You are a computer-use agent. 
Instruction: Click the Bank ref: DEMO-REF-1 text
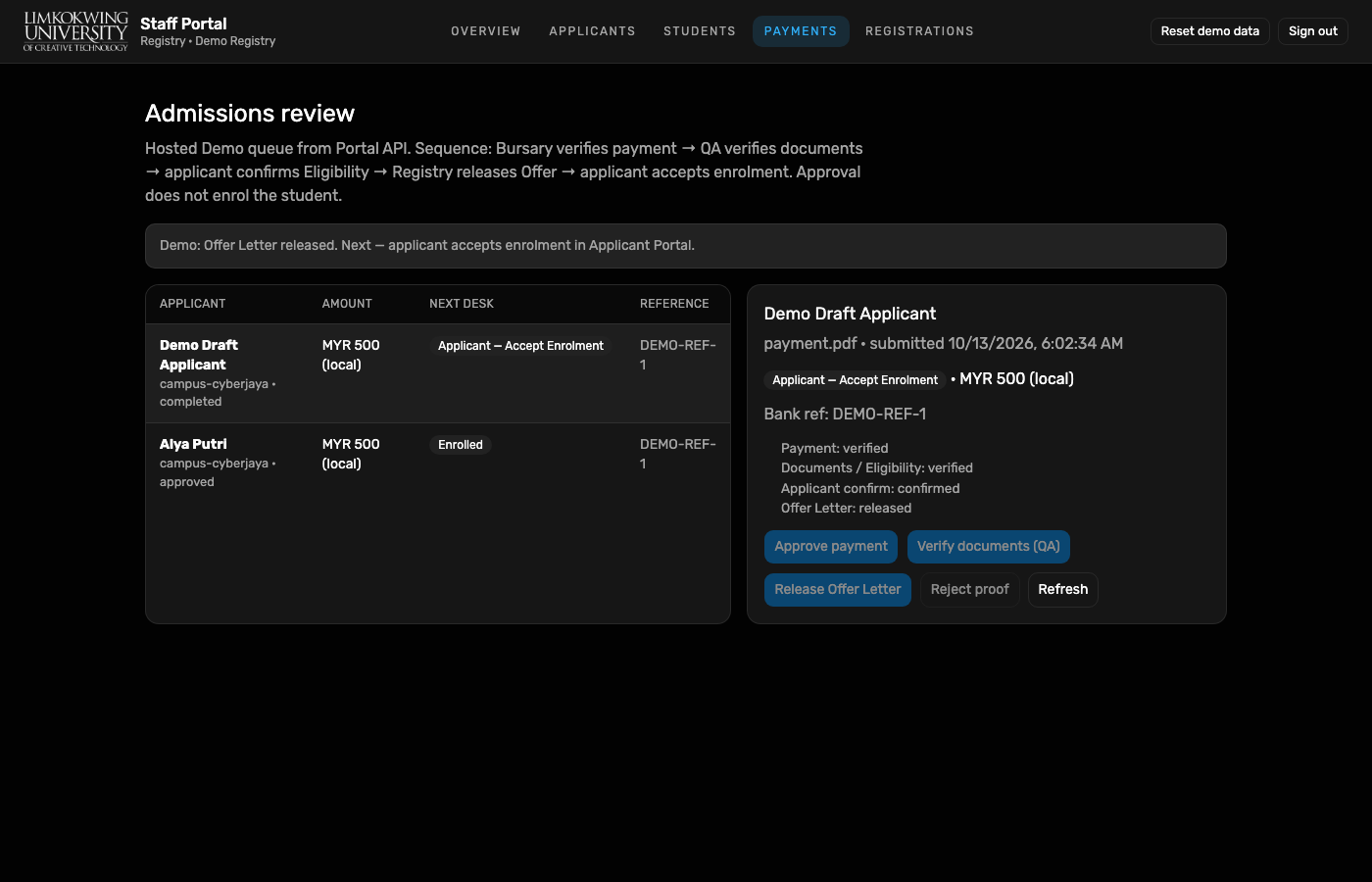click(845, 415)
